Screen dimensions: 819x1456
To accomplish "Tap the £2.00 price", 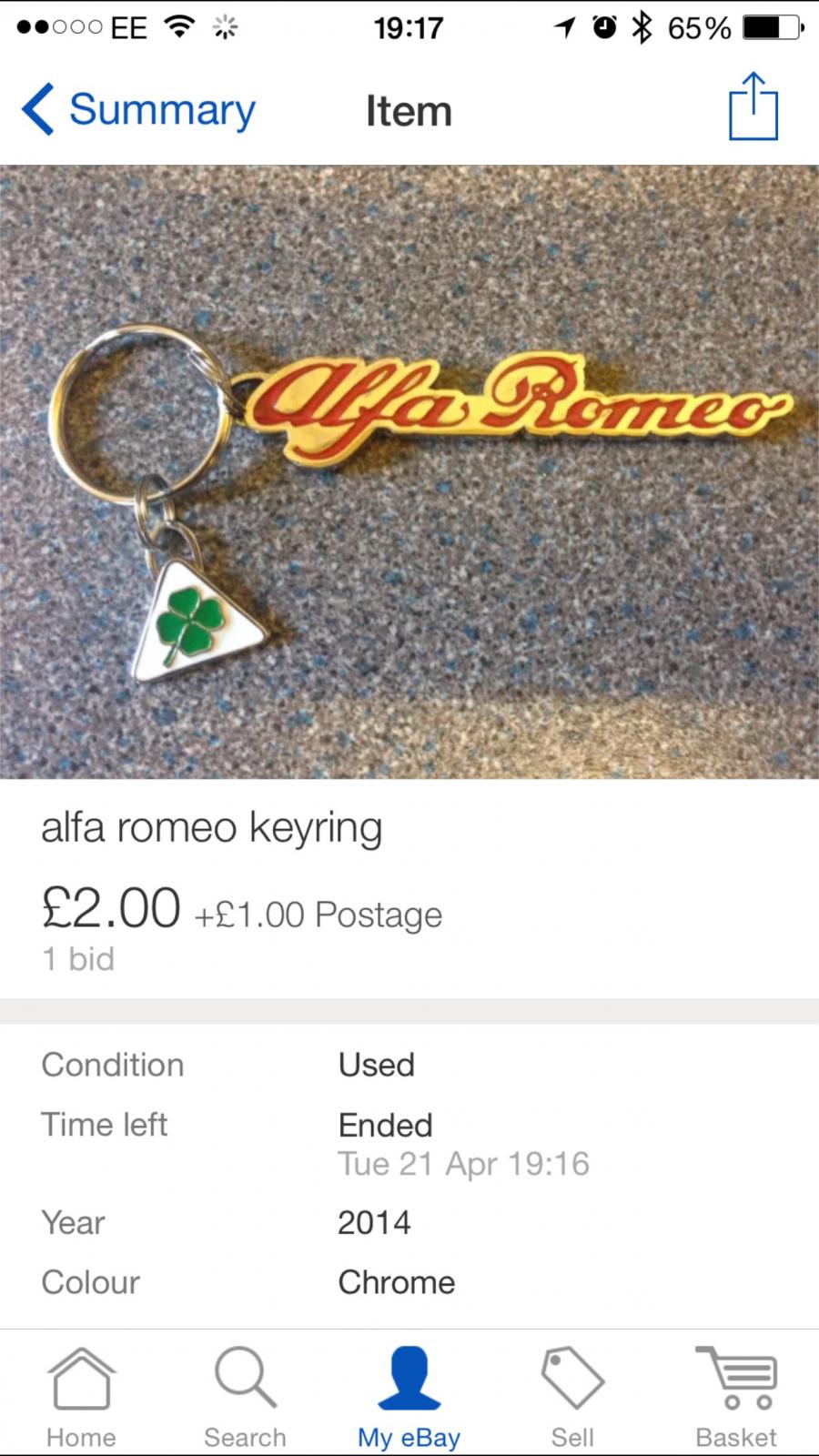I will coord(111,908).
